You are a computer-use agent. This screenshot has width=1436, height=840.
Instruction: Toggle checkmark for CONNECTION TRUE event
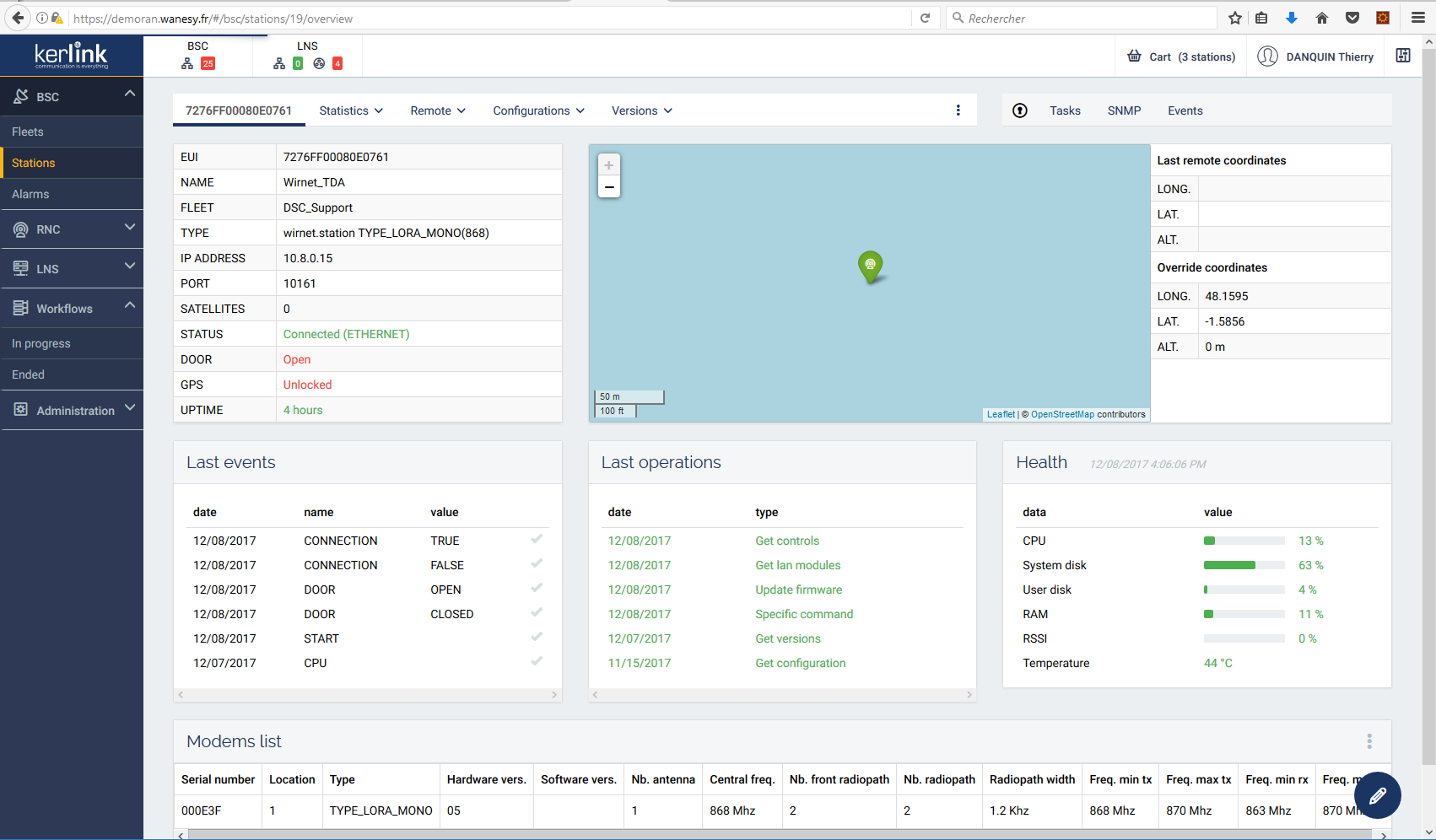(x=537, y=539)
